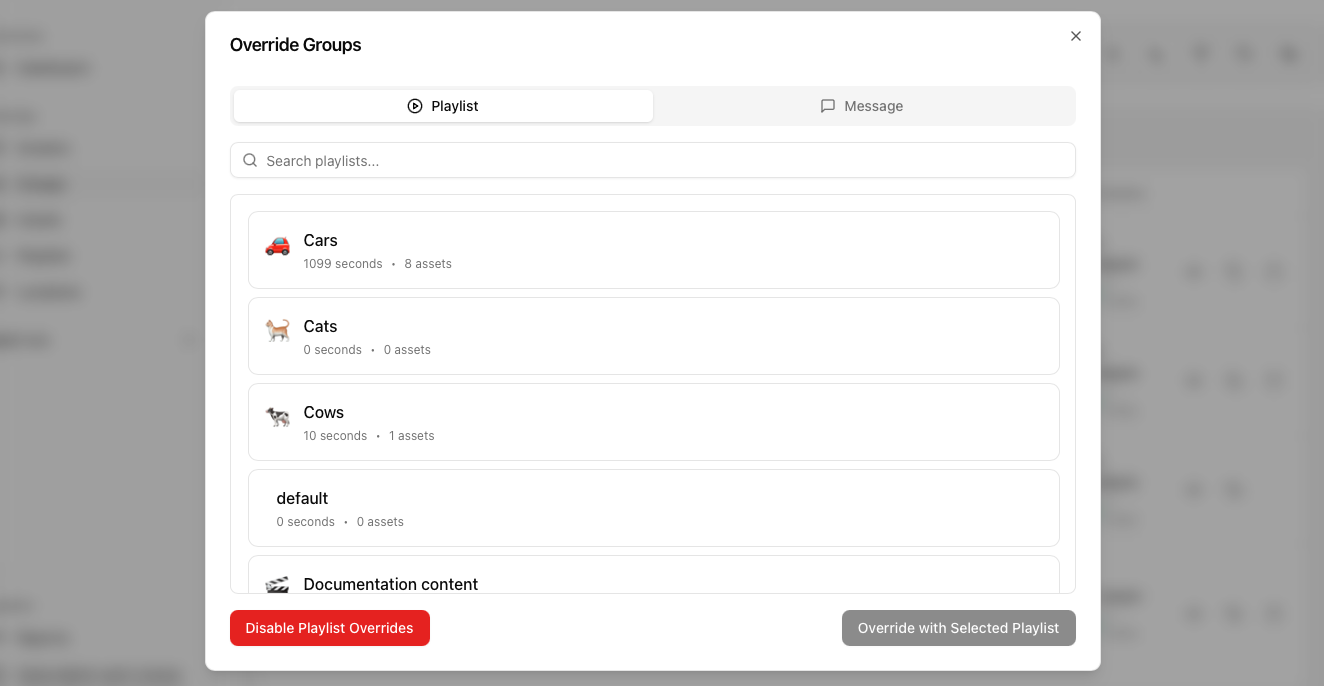Select the Cars playlist title

[320, 240]
